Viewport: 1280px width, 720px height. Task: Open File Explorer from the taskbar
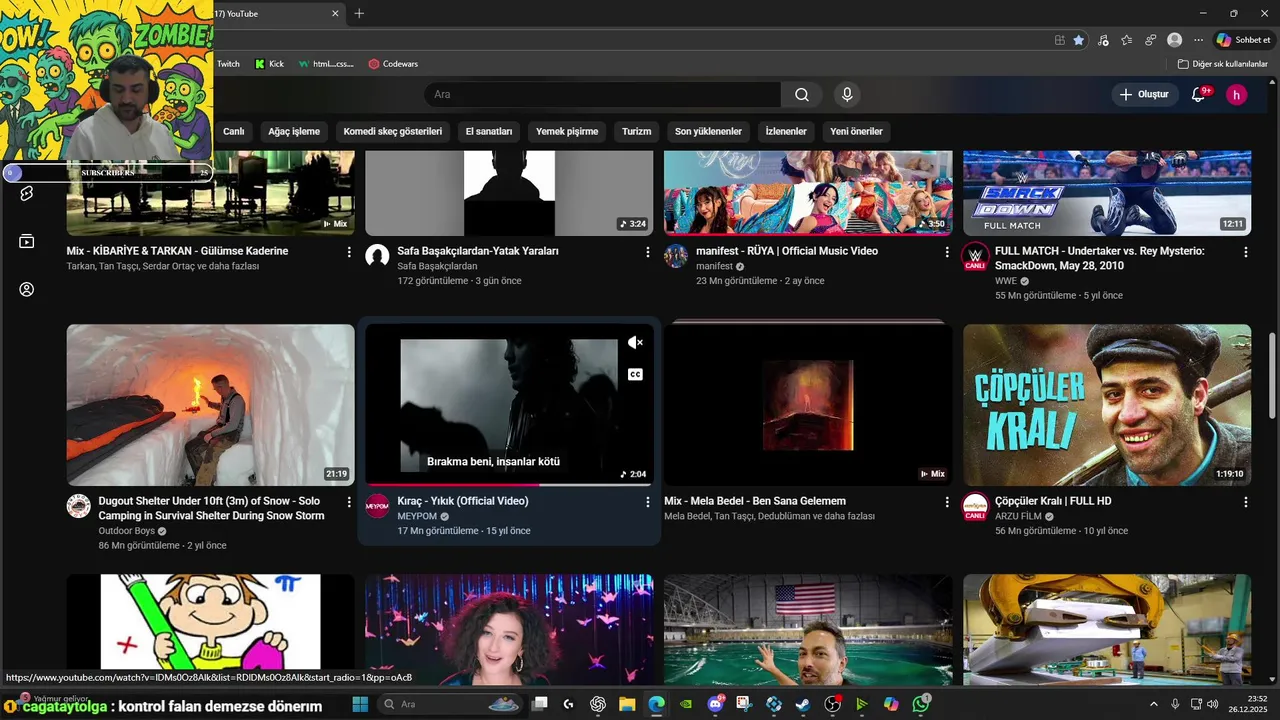coord(627,704)
